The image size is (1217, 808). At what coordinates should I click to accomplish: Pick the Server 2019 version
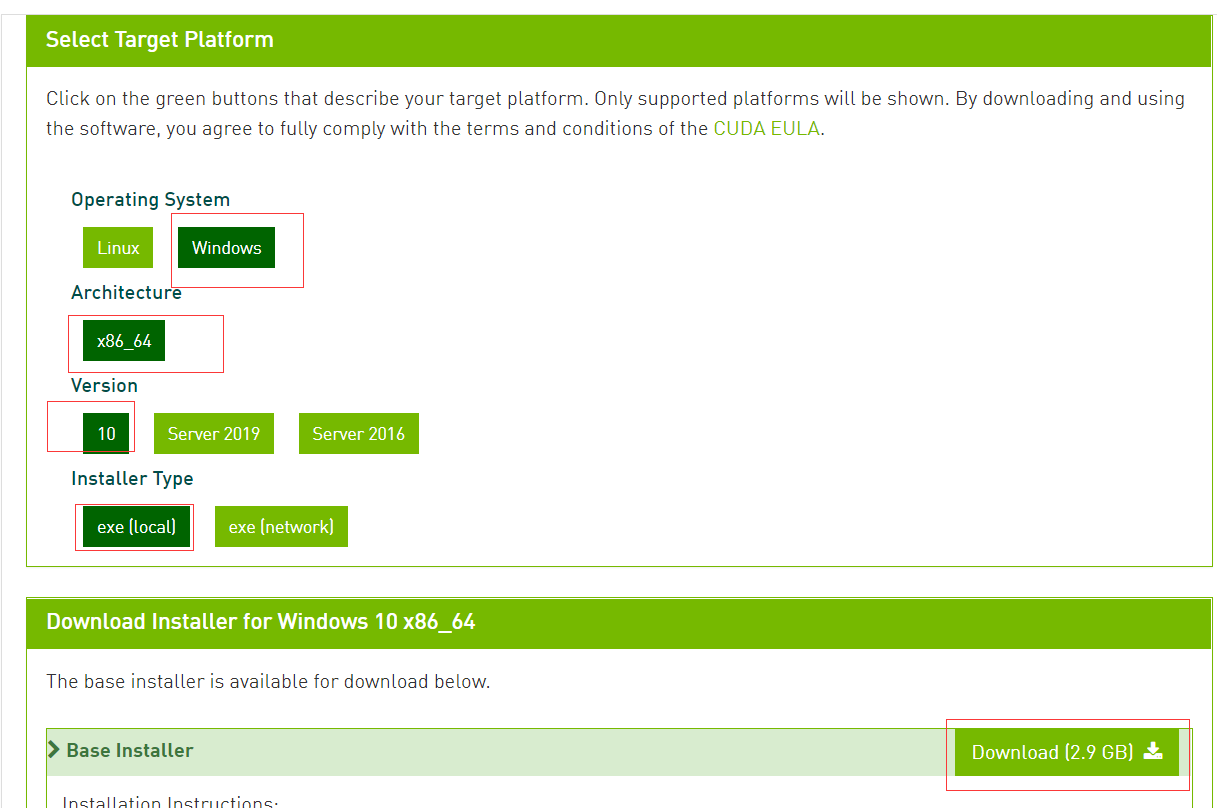(x=214, y=434)
